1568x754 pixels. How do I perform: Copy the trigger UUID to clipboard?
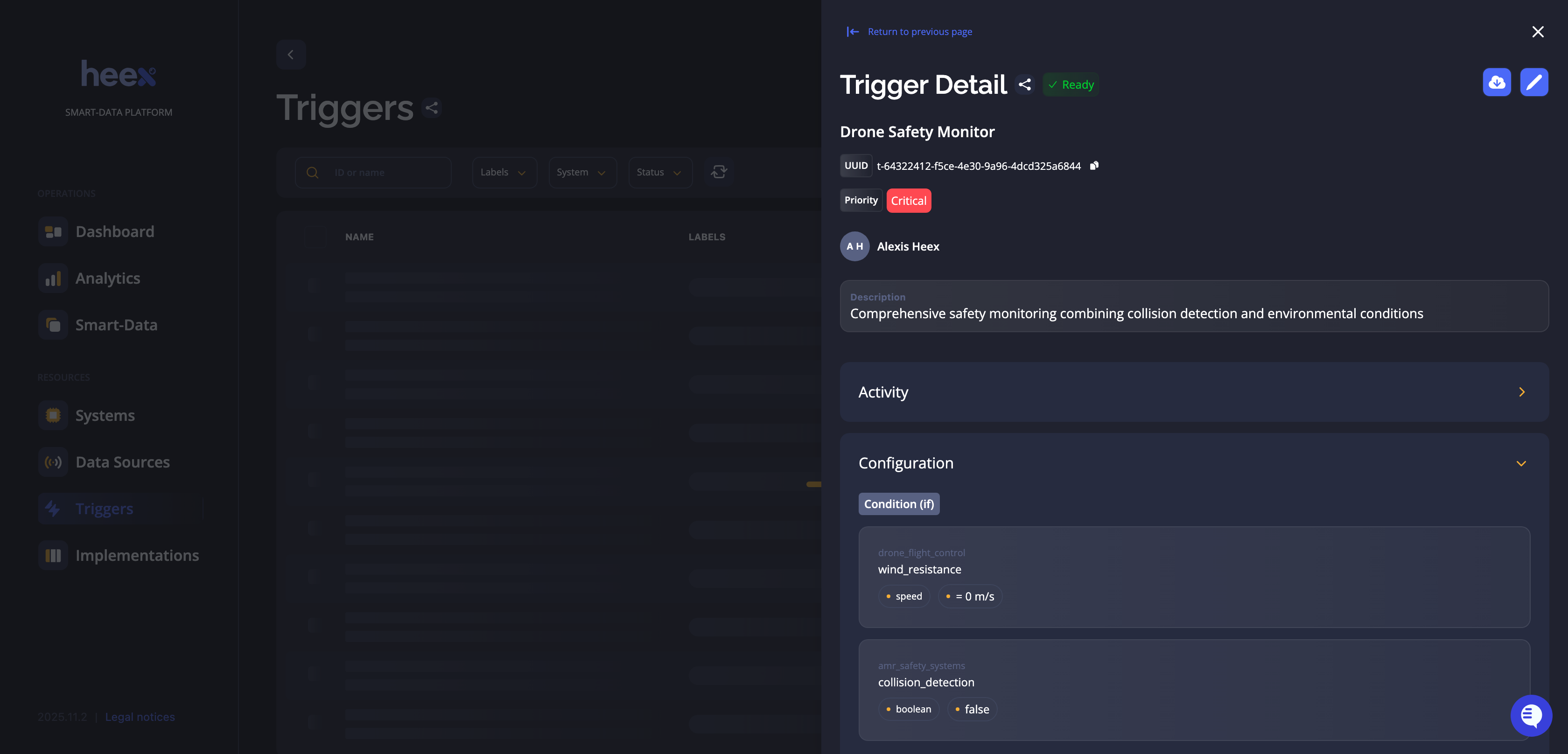(1094, 166)
